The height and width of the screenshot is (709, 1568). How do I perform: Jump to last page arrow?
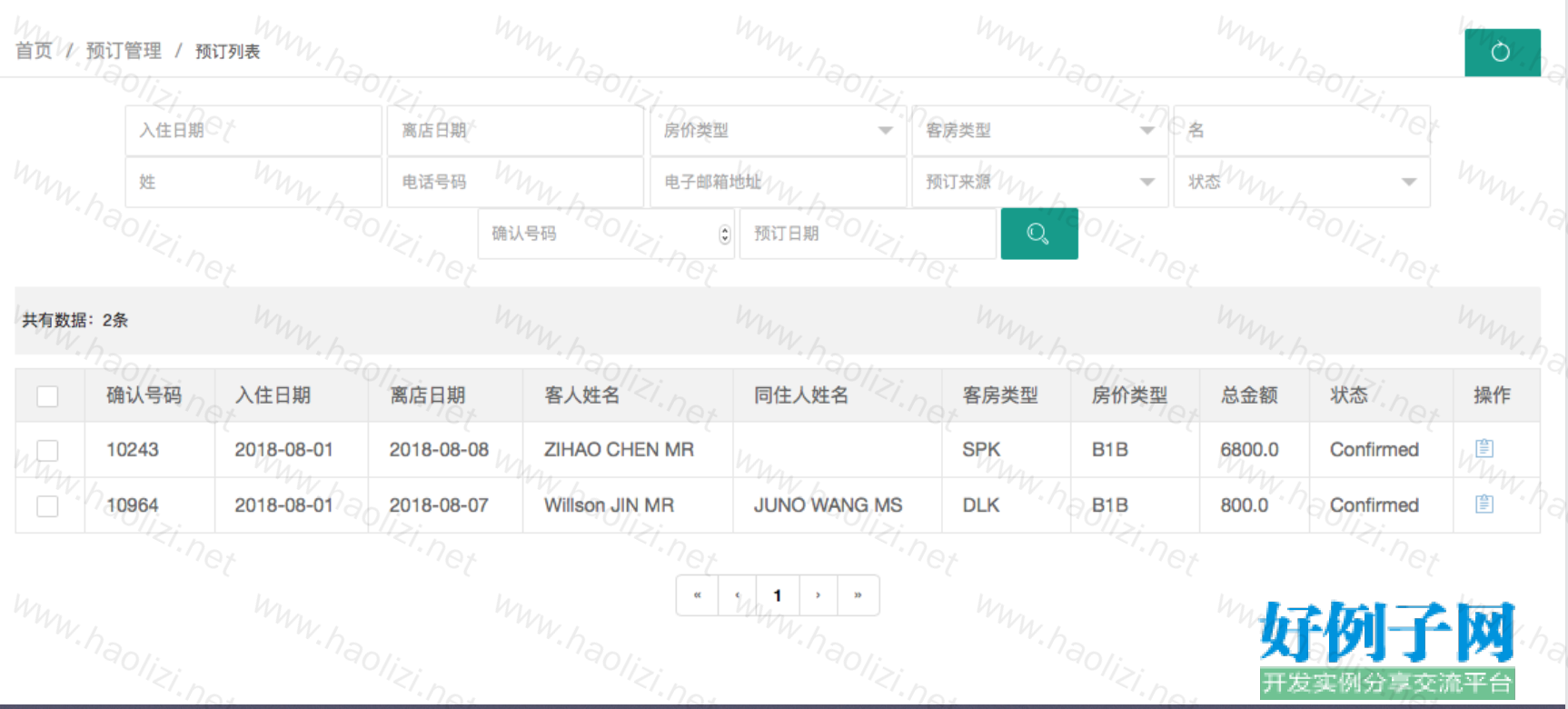[858, 595]
